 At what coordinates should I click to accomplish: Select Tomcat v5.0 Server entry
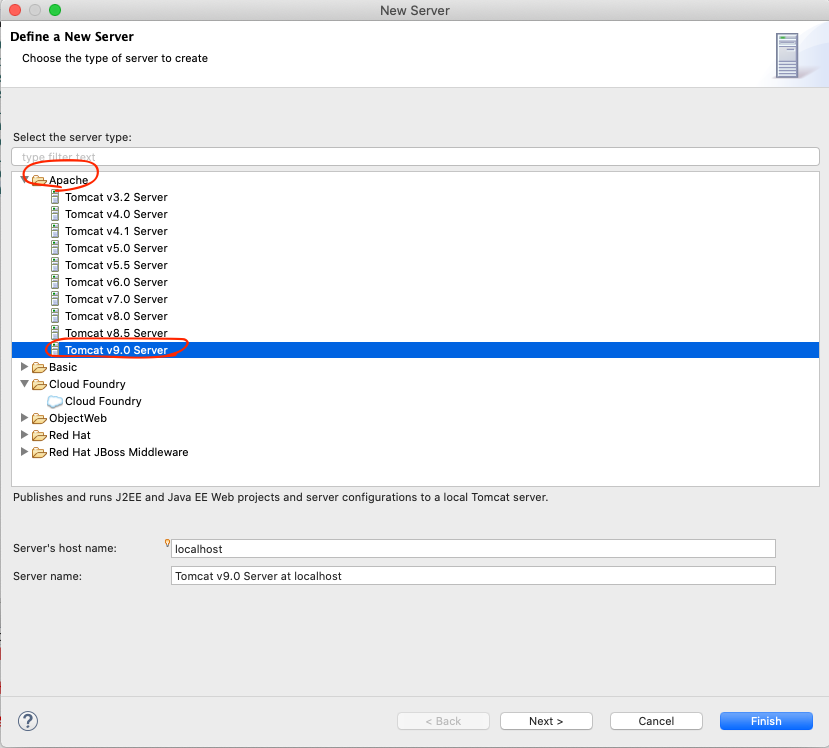[116, 248]
